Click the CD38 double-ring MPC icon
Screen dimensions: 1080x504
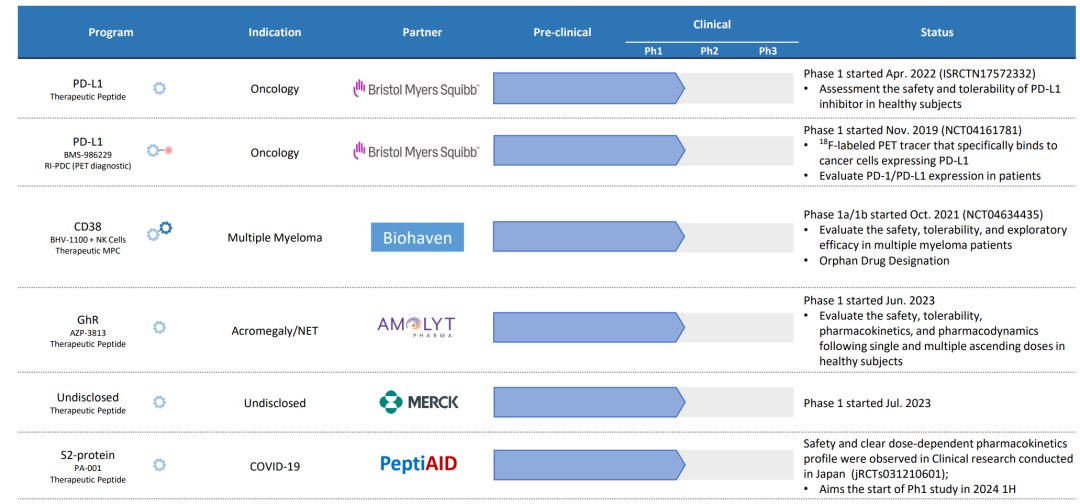tap(160, 231)
